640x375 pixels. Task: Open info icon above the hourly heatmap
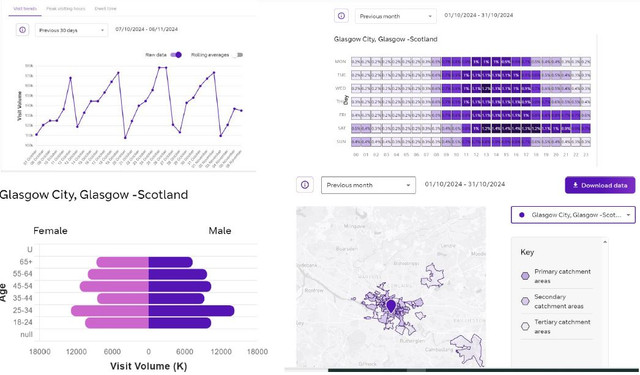[x=341, y=16]
